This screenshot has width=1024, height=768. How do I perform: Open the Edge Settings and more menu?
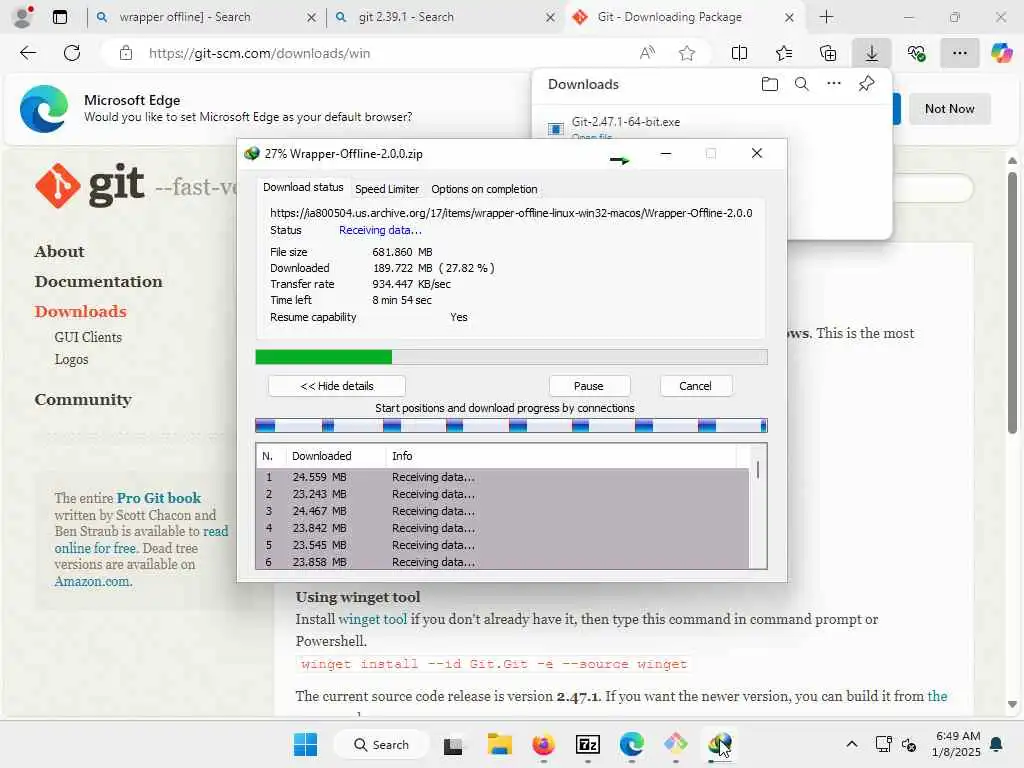pyautogui.click(x=959, y=53)
